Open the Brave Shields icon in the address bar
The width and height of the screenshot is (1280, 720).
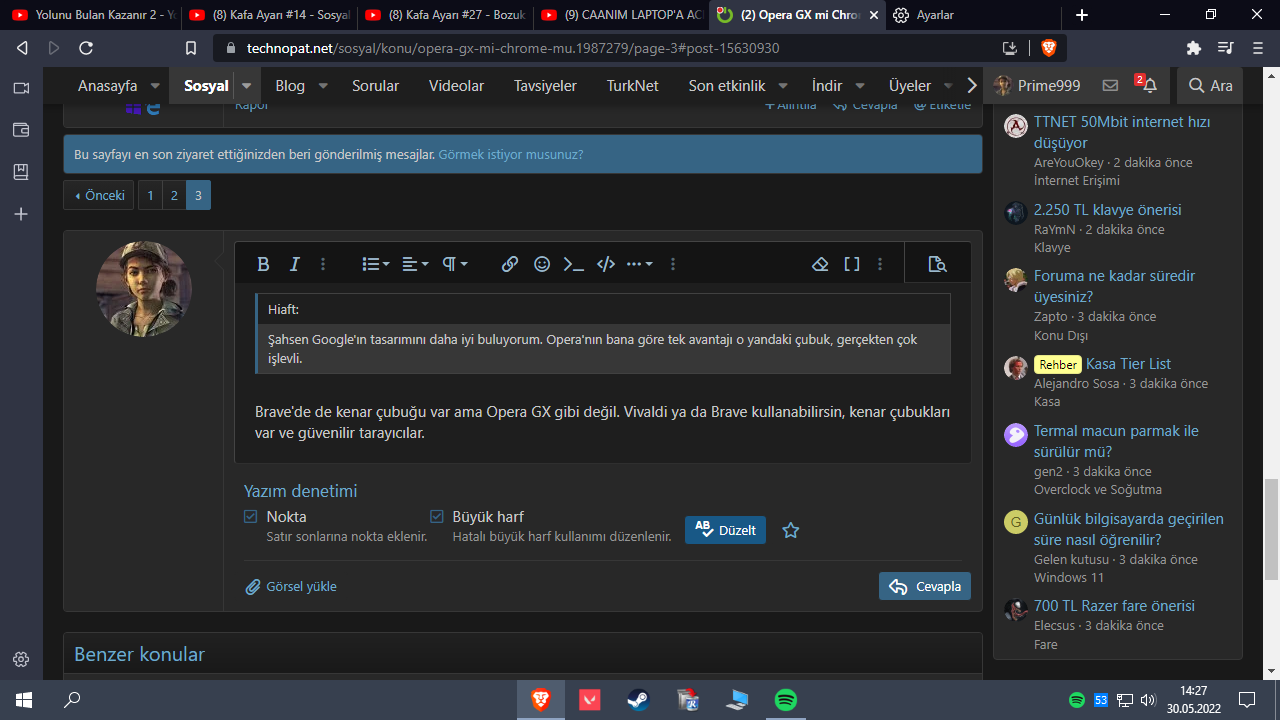[x=1048, y=48]
